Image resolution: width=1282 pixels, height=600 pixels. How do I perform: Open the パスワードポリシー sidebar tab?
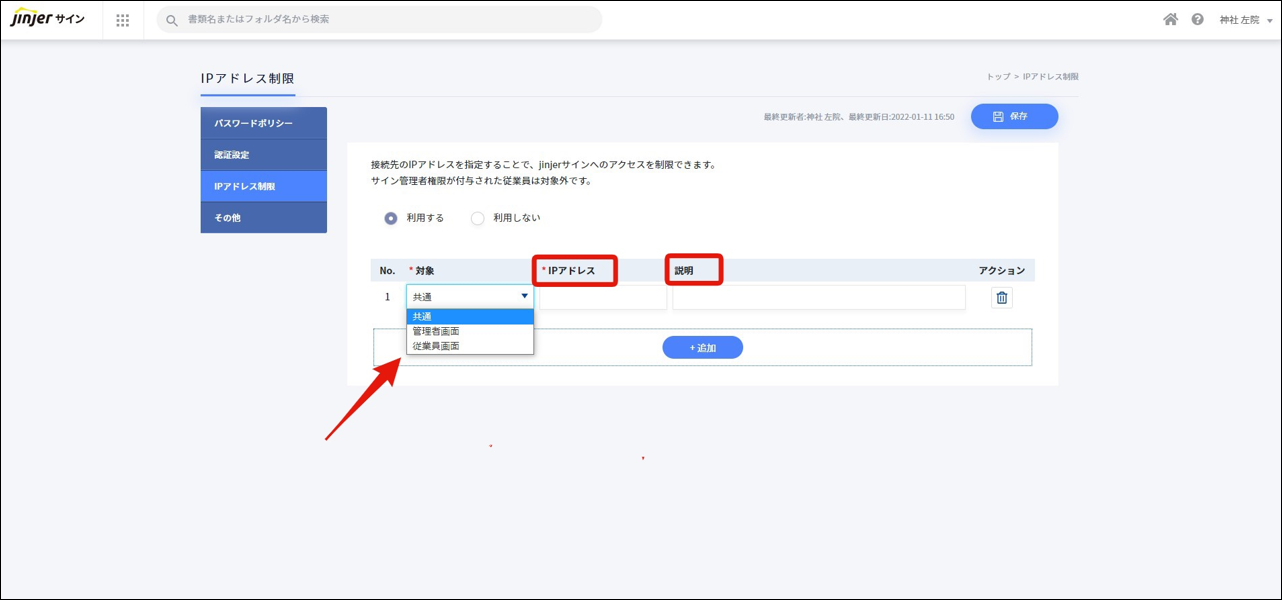(x=263, y=123)
